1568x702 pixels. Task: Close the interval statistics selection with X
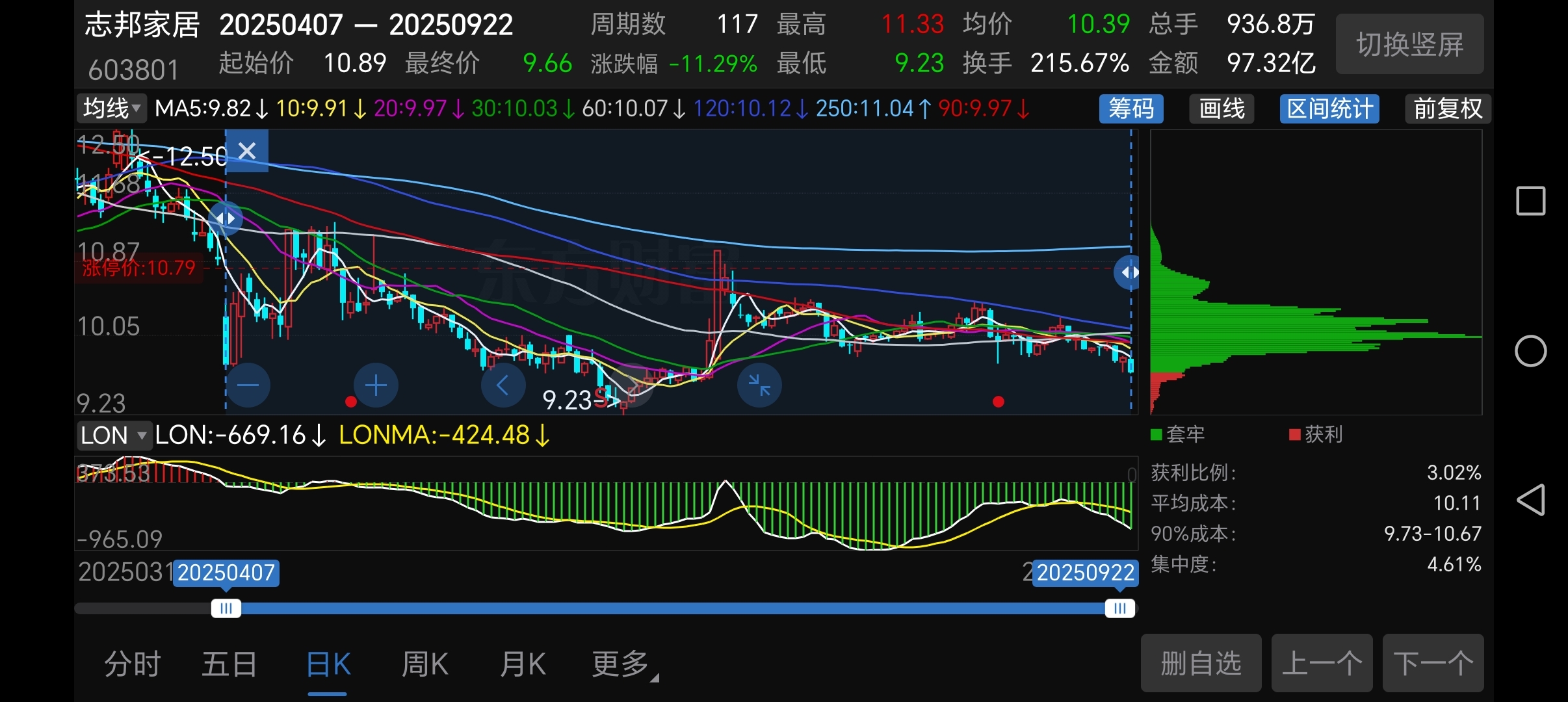pyautogui.click(x=247, y=151)
